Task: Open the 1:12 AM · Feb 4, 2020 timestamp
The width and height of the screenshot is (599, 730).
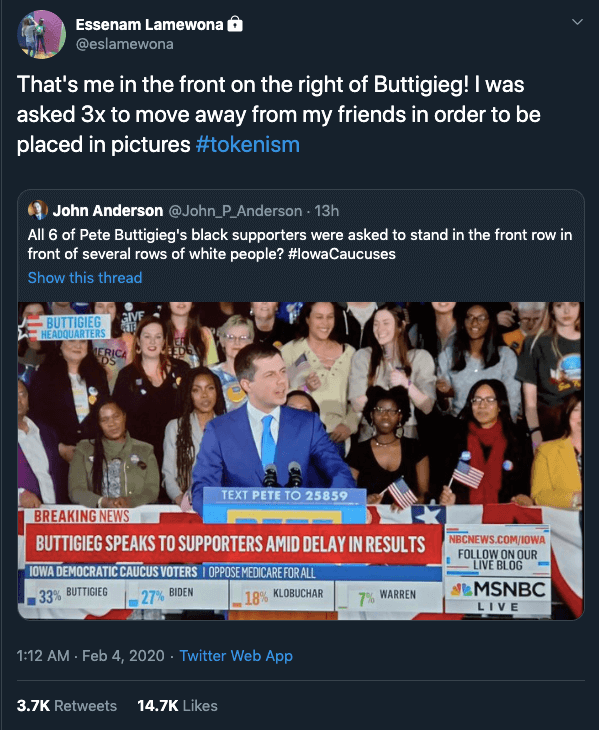Action: [x=90, y=656]
